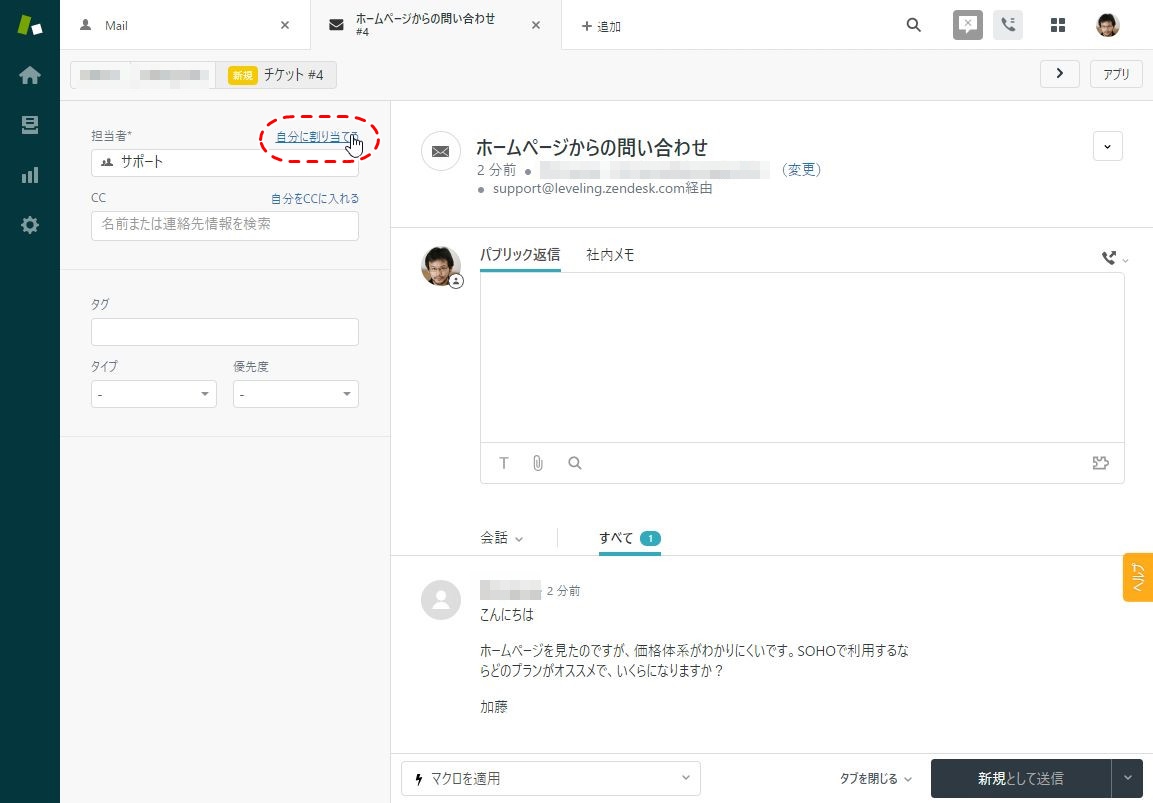
Task: Click the 自分をCCに入れる link
Action: [314, 199]
